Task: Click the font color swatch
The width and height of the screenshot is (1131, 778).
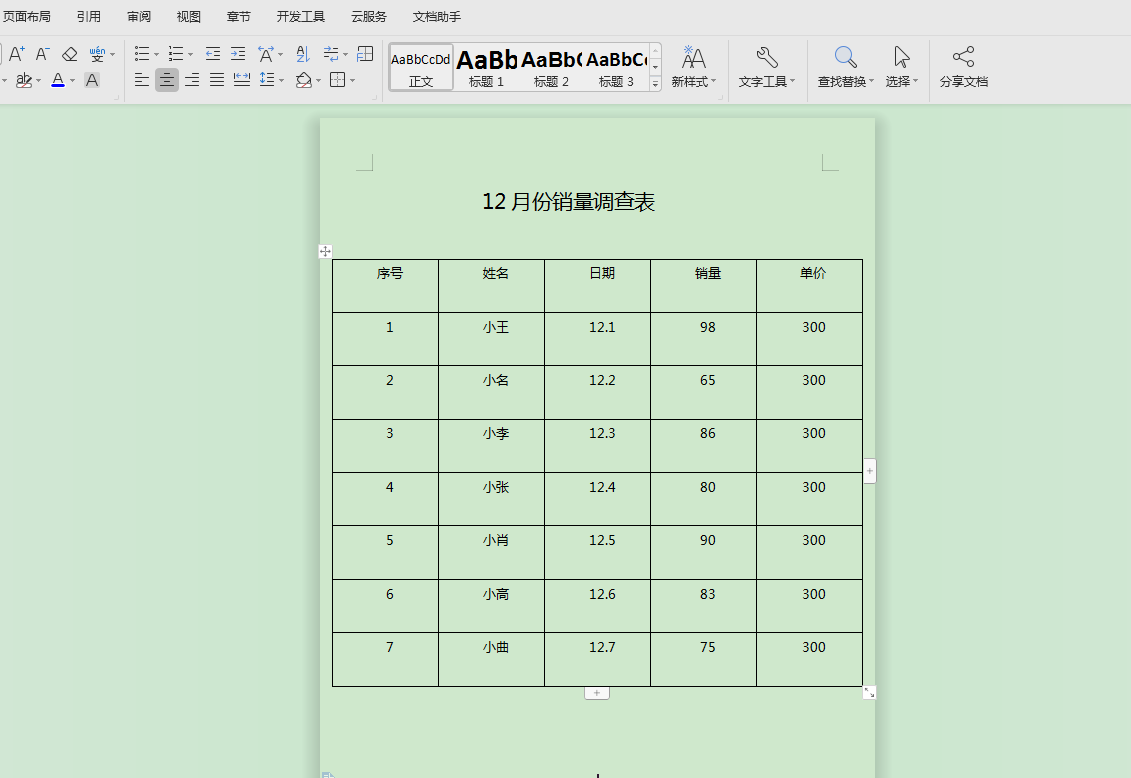Action: [x=58, y=80]
